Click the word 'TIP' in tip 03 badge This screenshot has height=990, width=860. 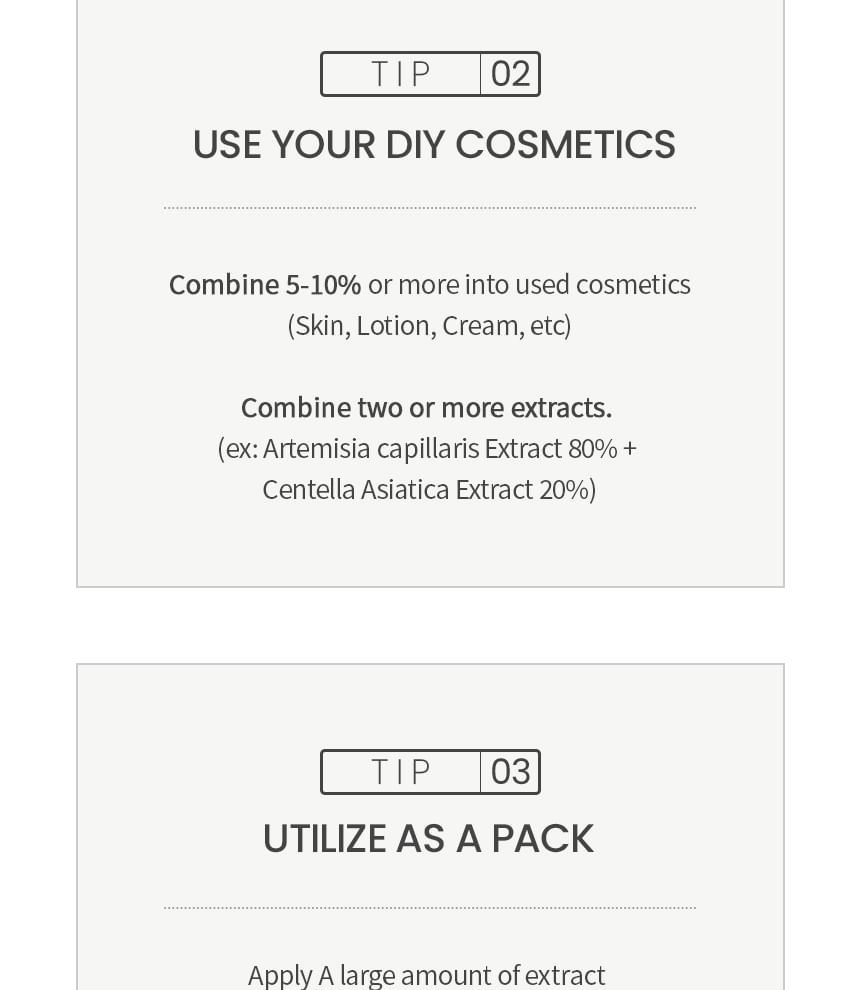[x=401, y=772]
